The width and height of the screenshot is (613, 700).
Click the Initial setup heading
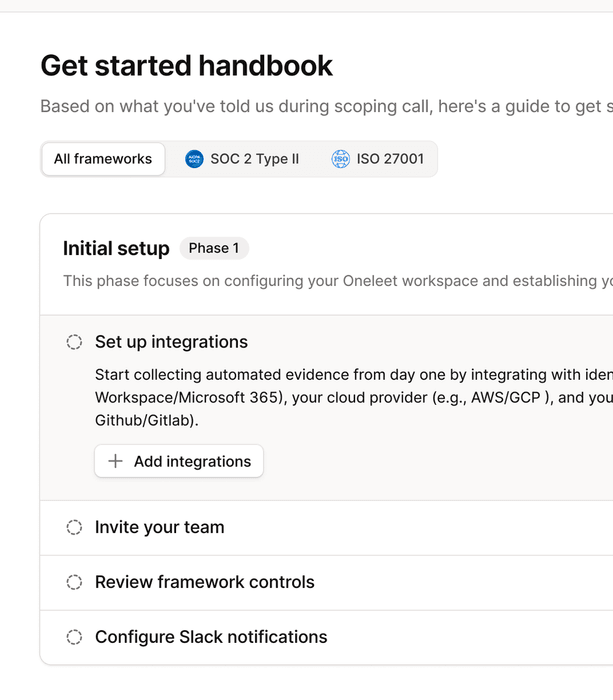116,248
